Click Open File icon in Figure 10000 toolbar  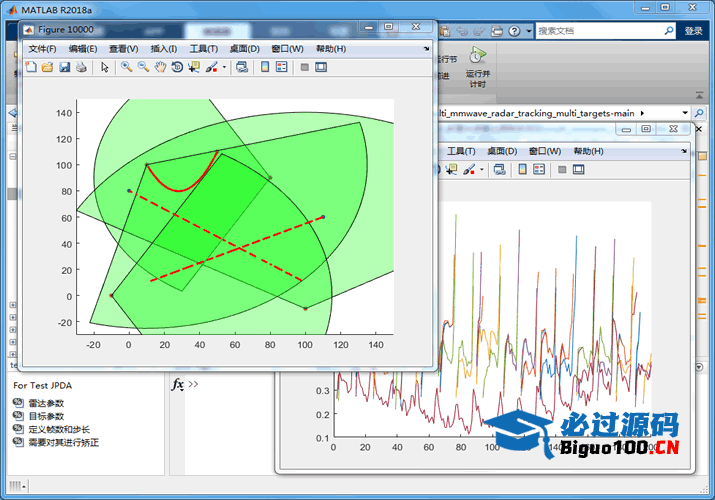[47, 67]
